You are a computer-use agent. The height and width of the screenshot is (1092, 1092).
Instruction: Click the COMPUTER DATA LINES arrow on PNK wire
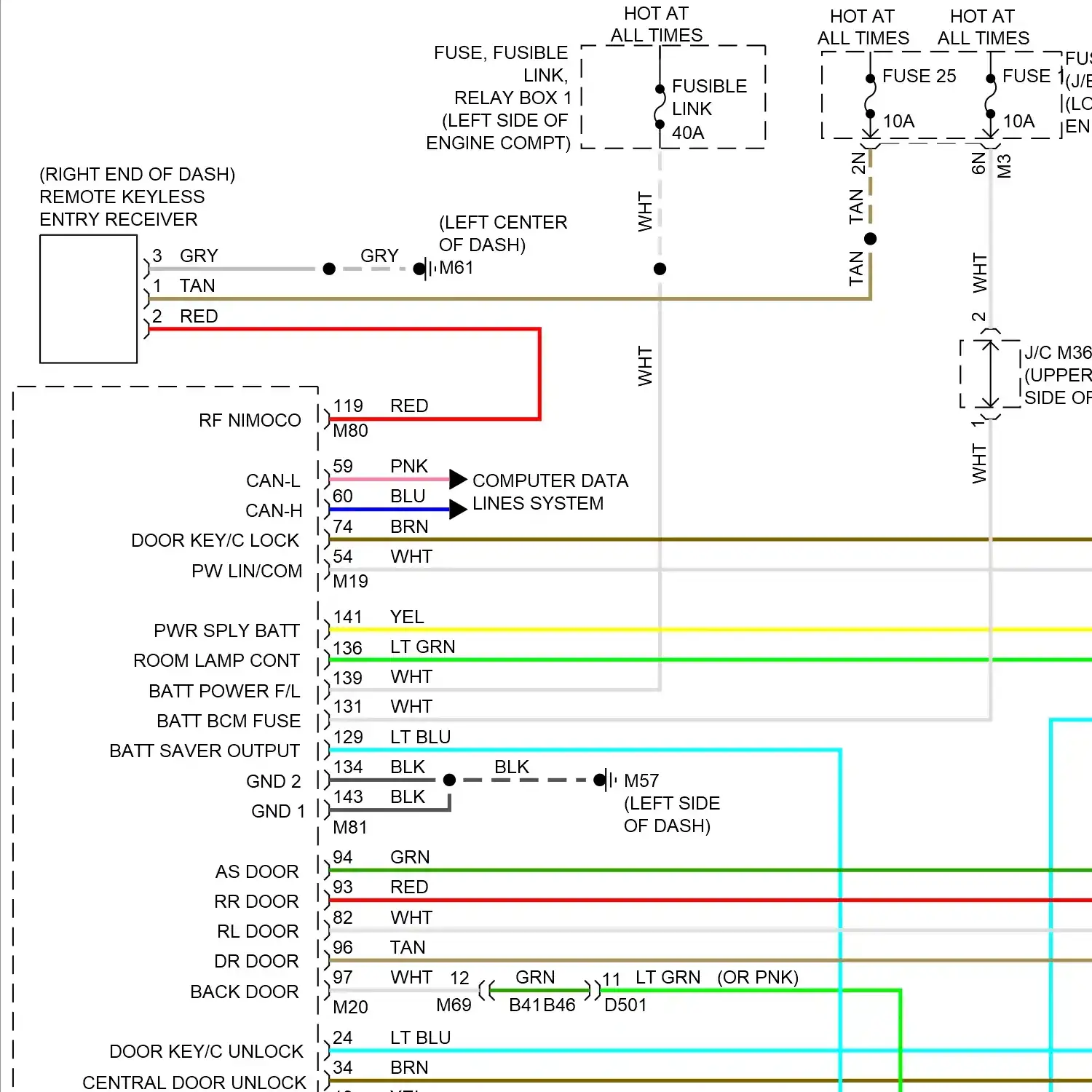tap(457, 479)
